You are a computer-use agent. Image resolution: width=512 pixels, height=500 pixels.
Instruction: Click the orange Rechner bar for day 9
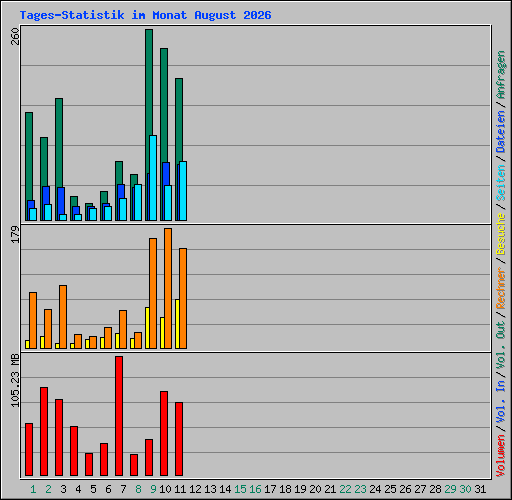pyautogui.click(x=153, y=294)
